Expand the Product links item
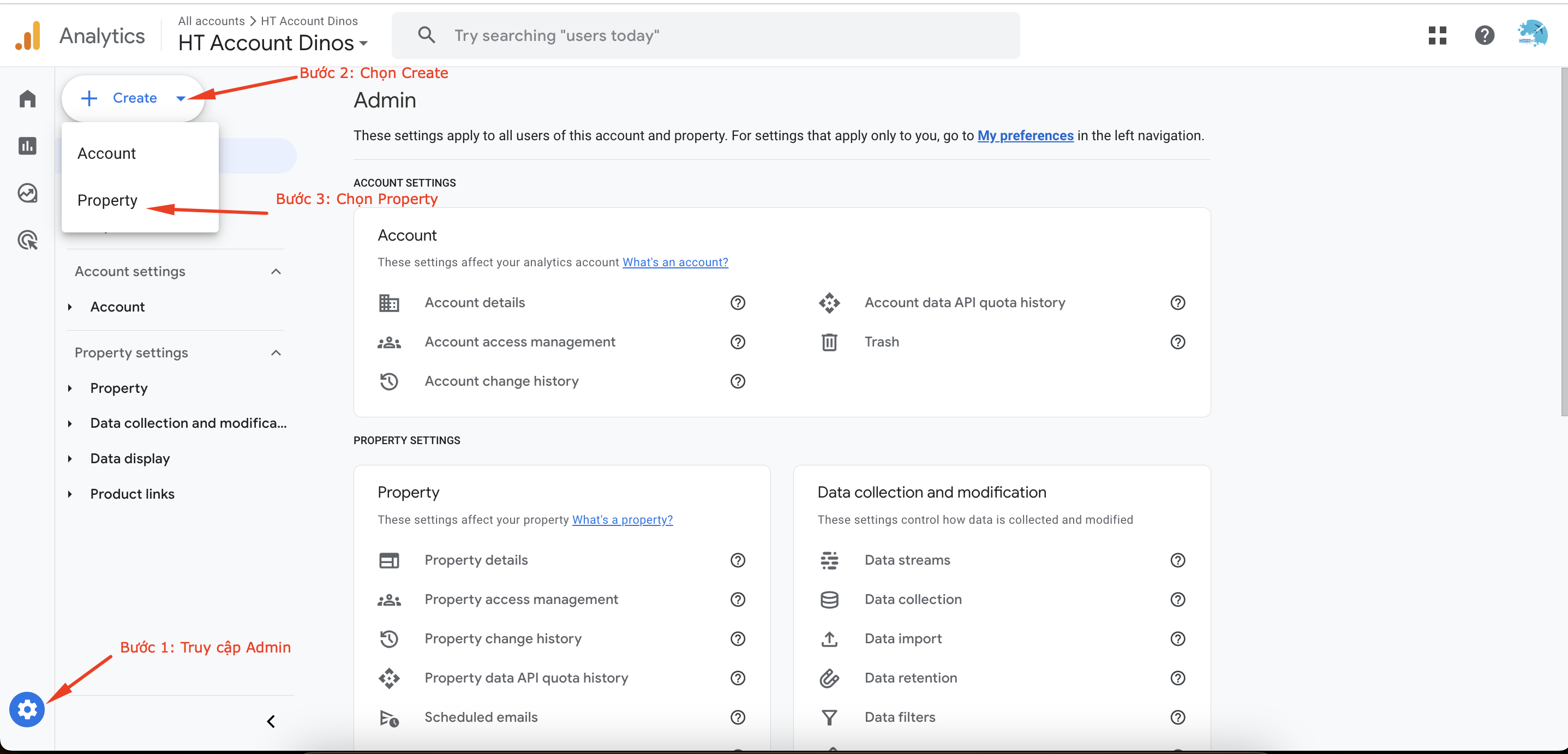 pos(70,494)
